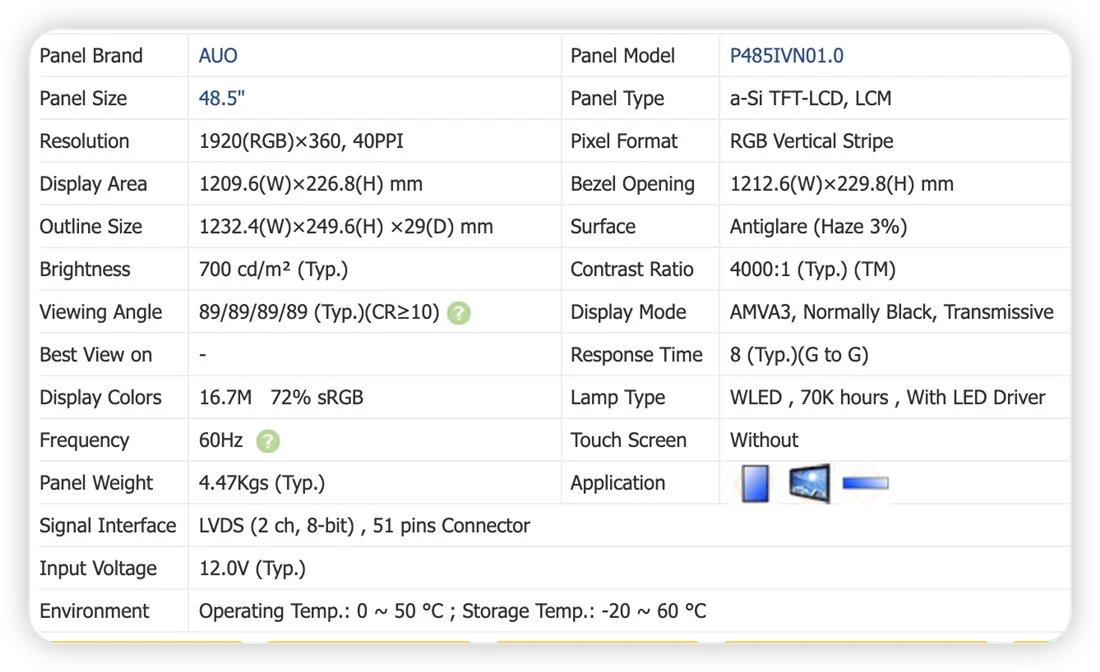1100x672 pixels.
Task: Click the Viewing Angle help question-mark icon
Action: [459, 313]
